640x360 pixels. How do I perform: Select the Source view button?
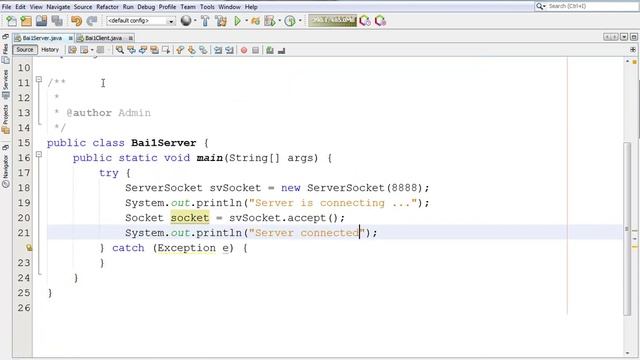point(25,50)
